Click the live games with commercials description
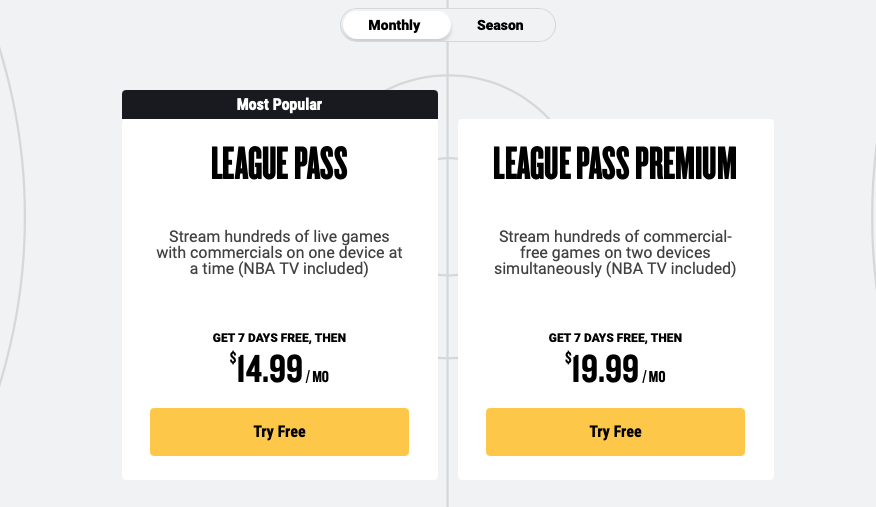Screen dimensions: 876x507 tap(279, 252)
